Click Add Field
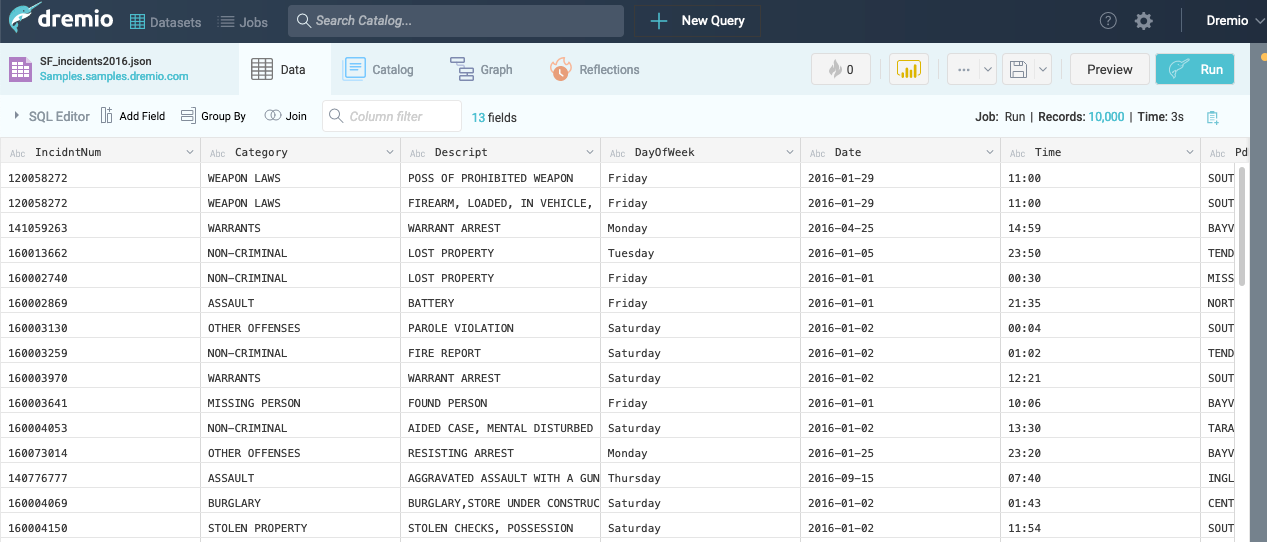Image resolution: width=1267 pixels, height=542 pixels. pos(133,116)
